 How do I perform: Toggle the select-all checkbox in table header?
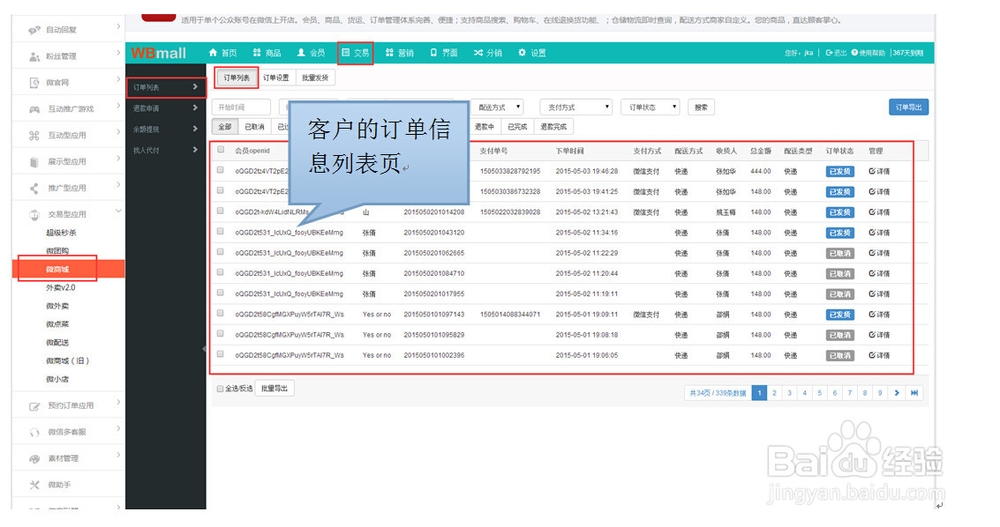click(x=221, y=150)
